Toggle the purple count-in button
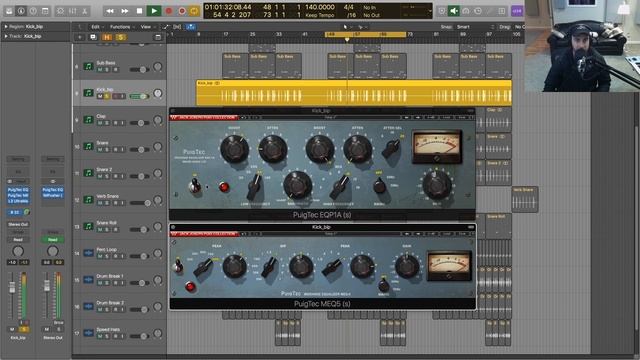This screenshot has width=640, height=360. [517, 11]
